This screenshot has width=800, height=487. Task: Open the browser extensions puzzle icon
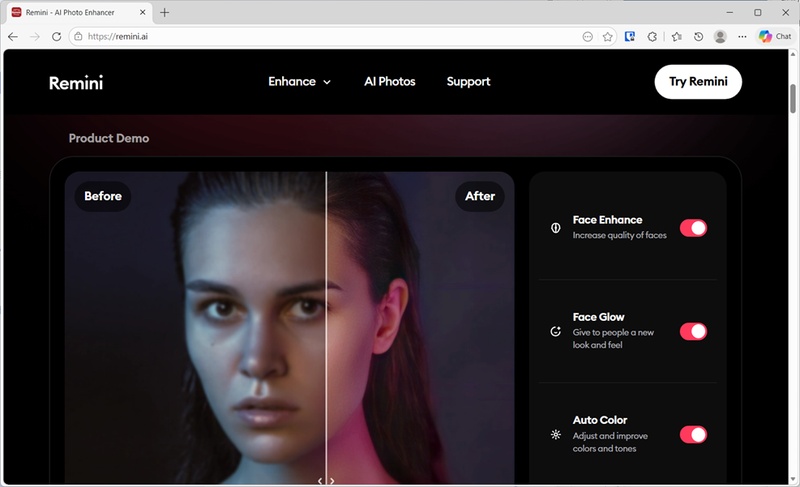(653, 36)
